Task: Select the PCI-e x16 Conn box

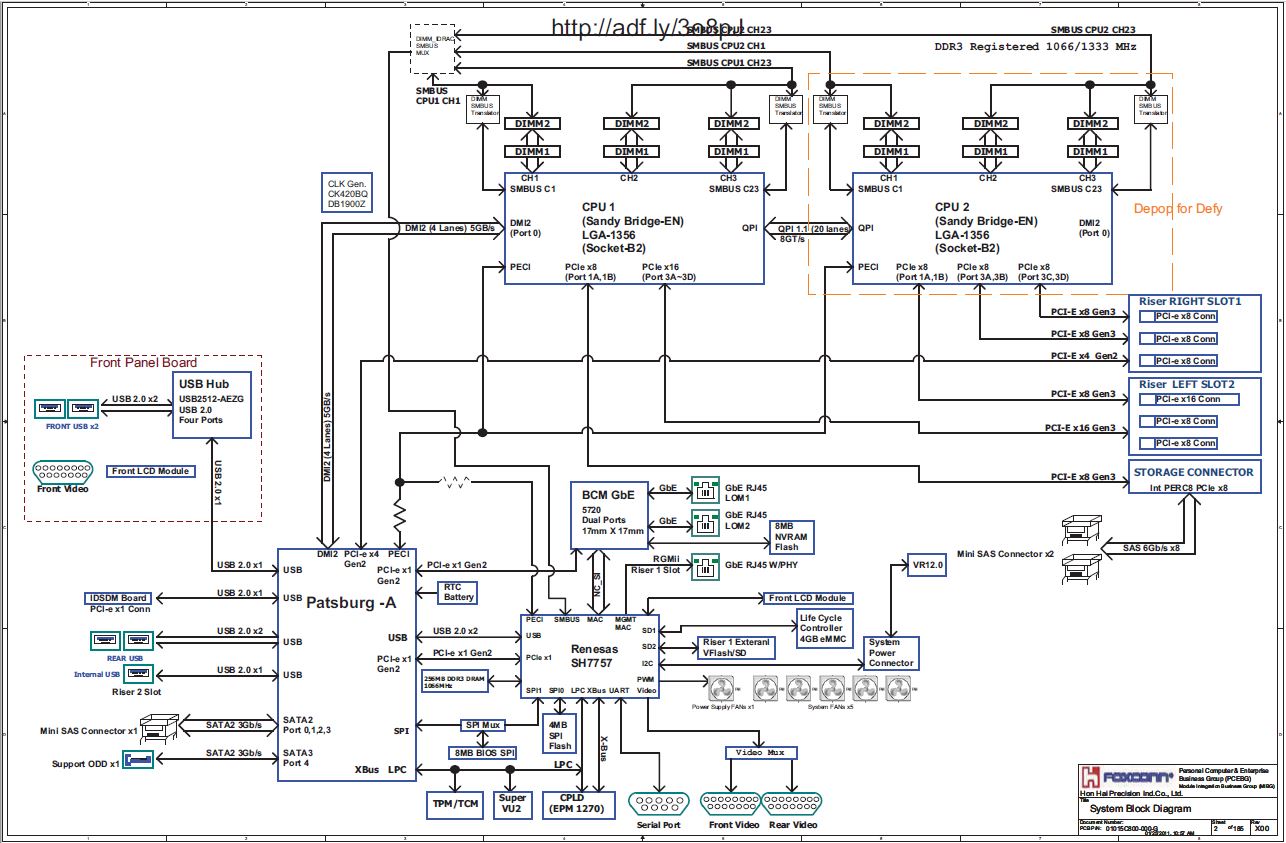Action: pos(1189,399)
